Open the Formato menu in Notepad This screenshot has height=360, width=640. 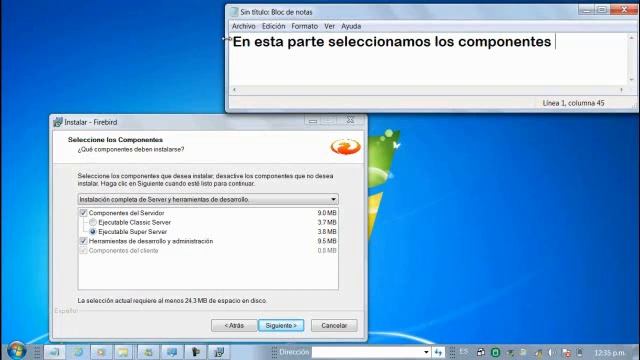[304, 26]
